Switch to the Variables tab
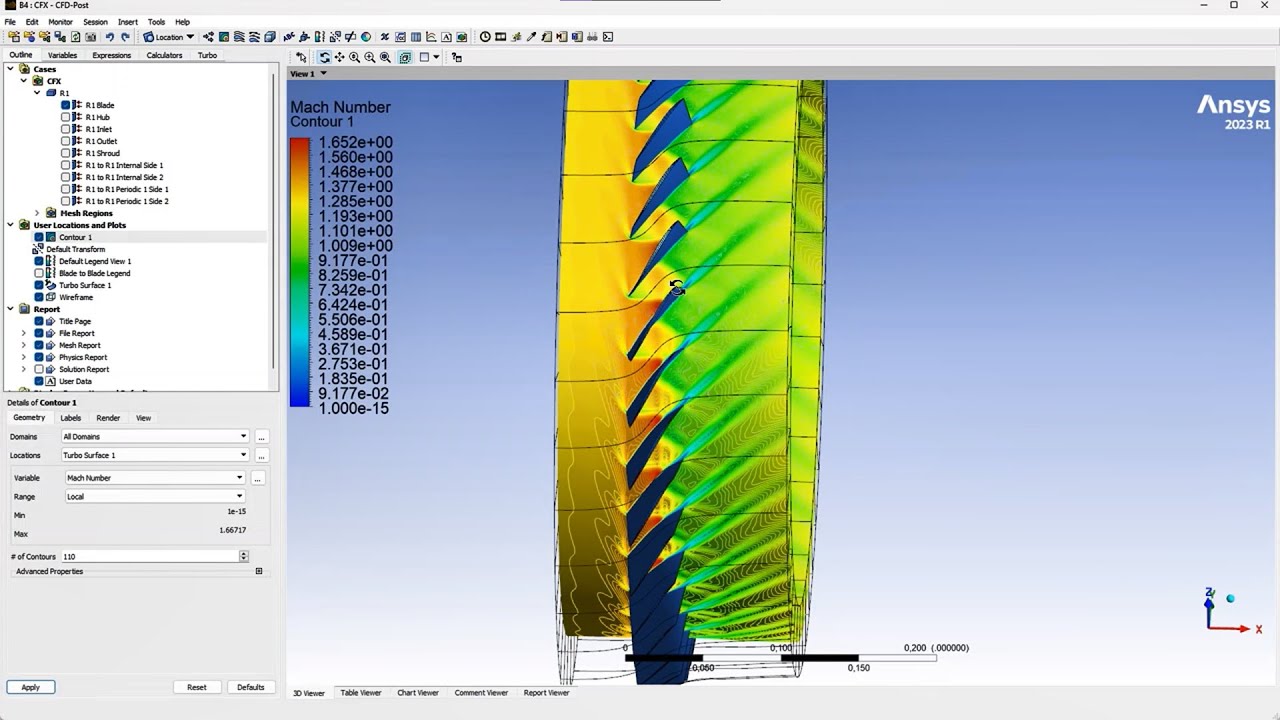 pos(62,55)
